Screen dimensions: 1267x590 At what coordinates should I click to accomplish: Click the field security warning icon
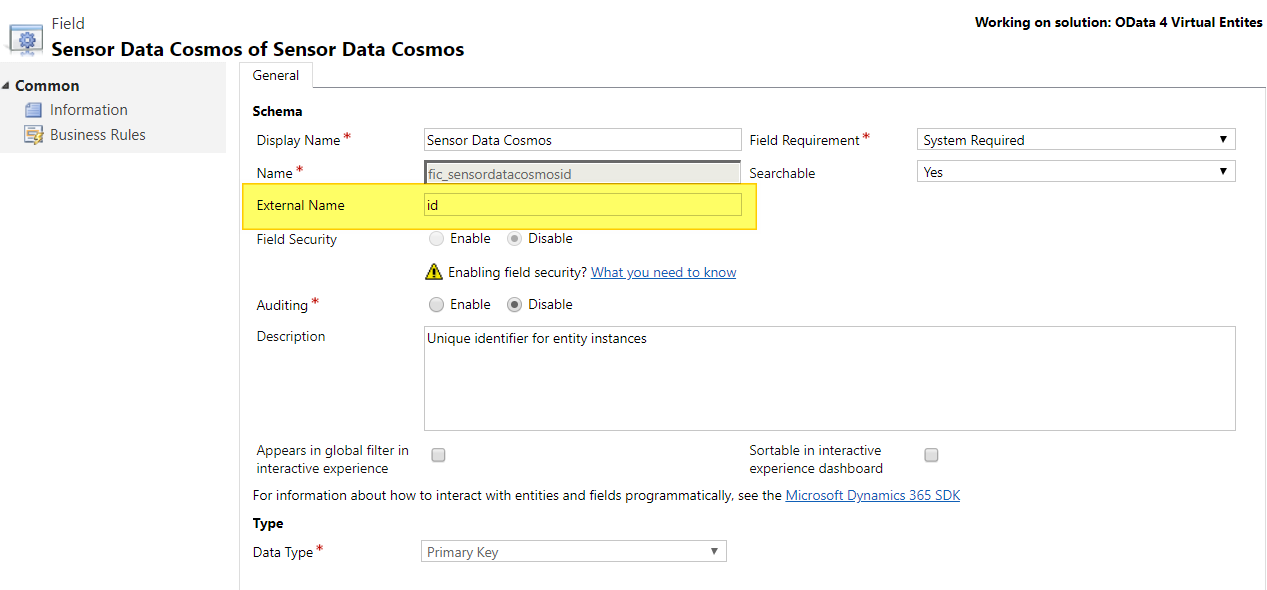coord(433,272)
